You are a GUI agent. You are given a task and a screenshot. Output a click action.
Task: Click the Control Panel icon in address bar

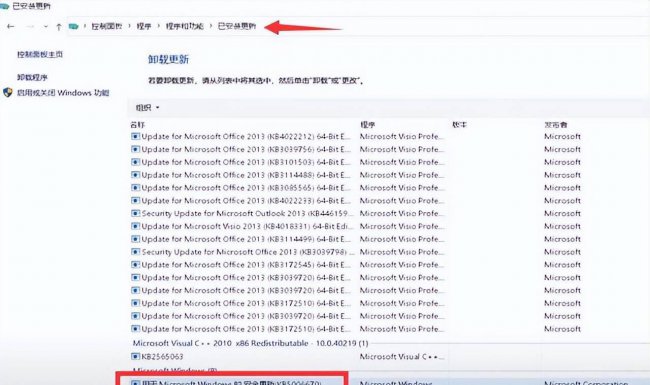coord(73,27)
